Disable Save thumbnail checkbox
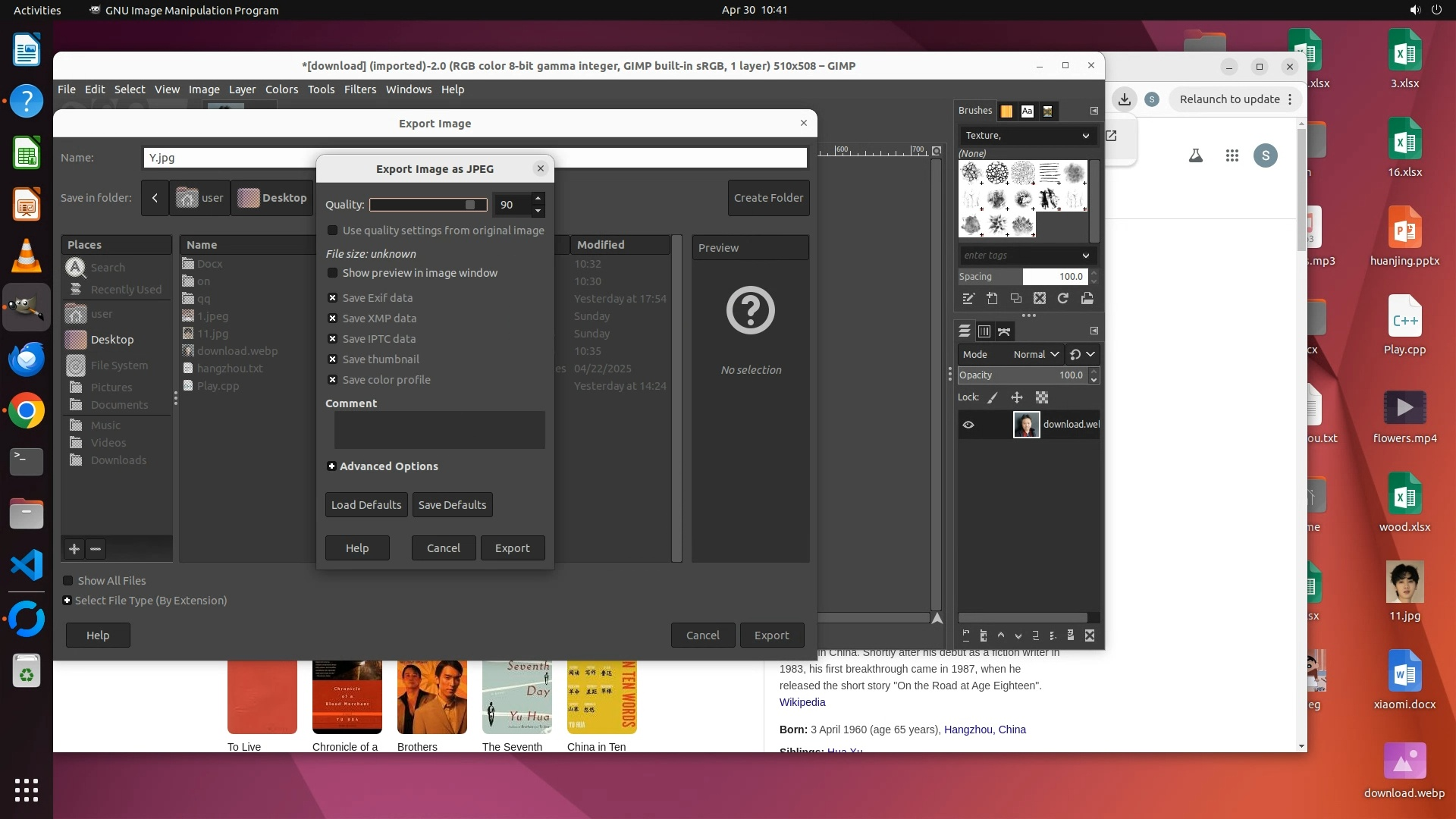Viewport: 1456px width, 819px height. point(332,359)
